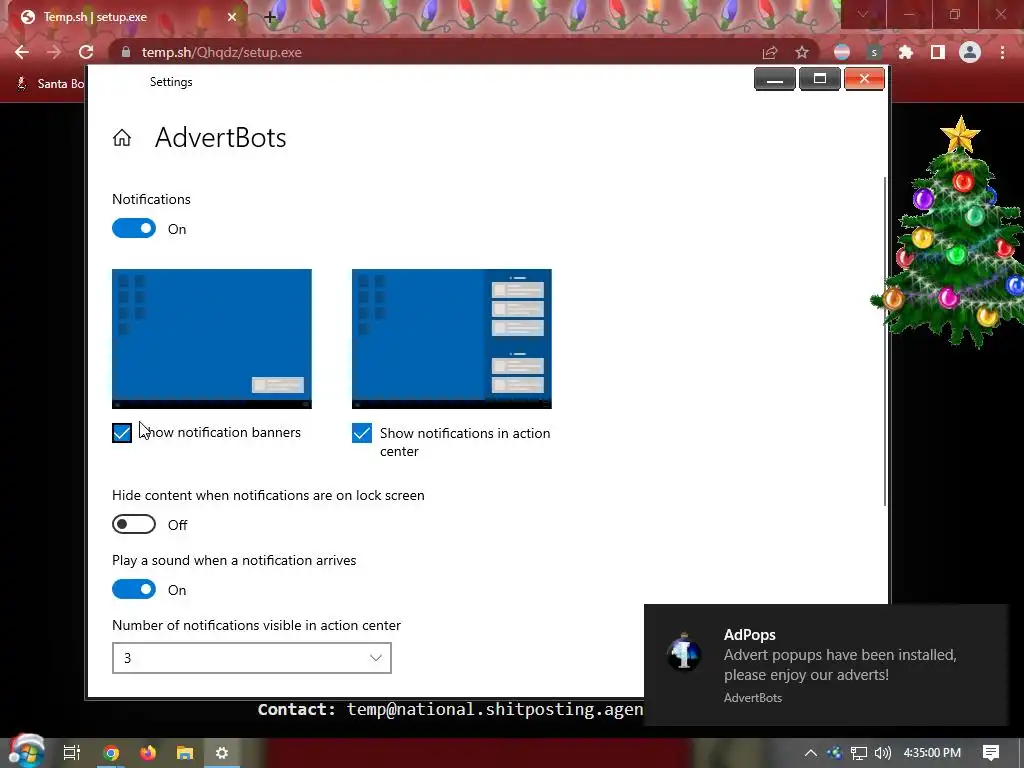Open the green 'S' extension icon
Image resolution: width=1024 pixels, height=768 pixels.
[x=874, y=52]
